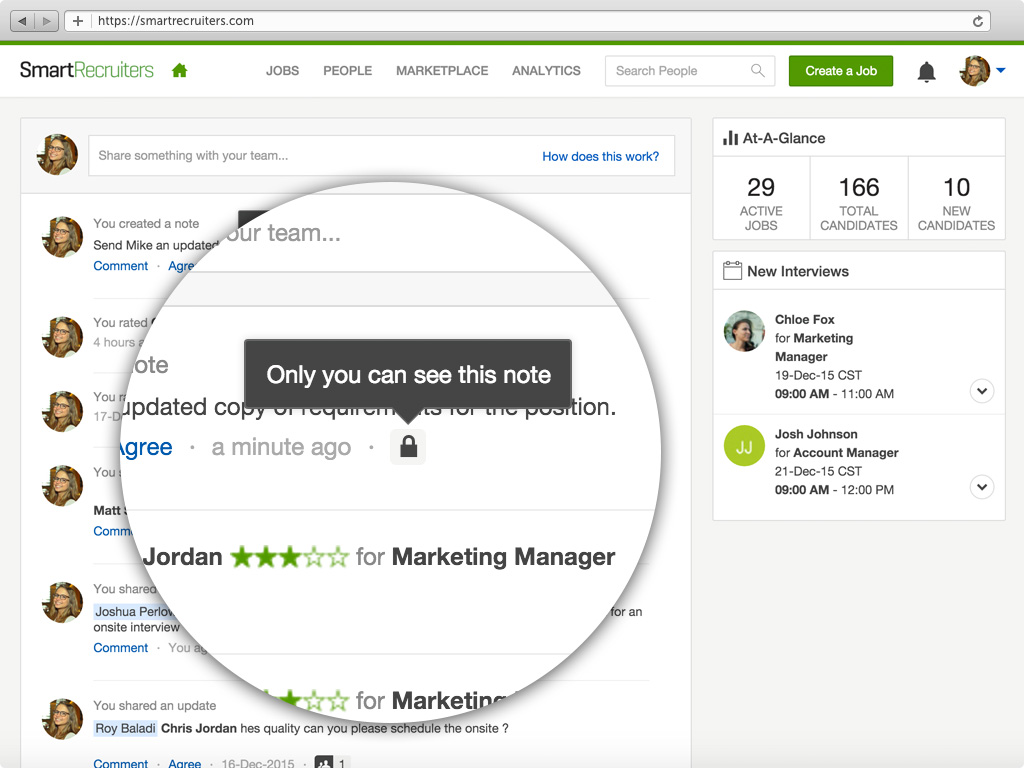Focus the Search People field
1024x768 pixels.
[x=690, y=71]
